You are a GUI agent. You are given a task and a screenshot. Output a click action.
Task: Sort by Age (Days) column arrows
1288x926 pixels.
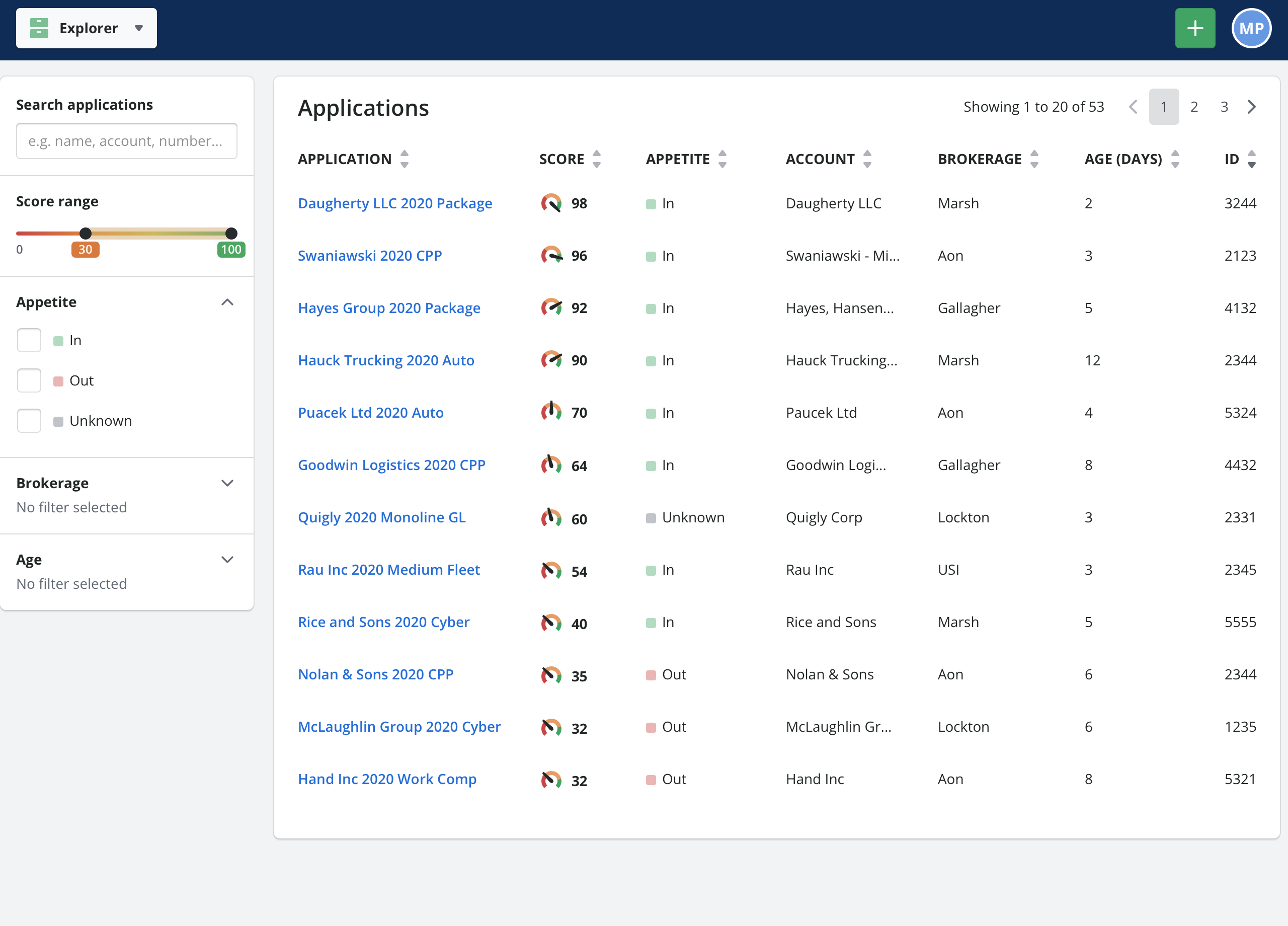[1175, 159]
